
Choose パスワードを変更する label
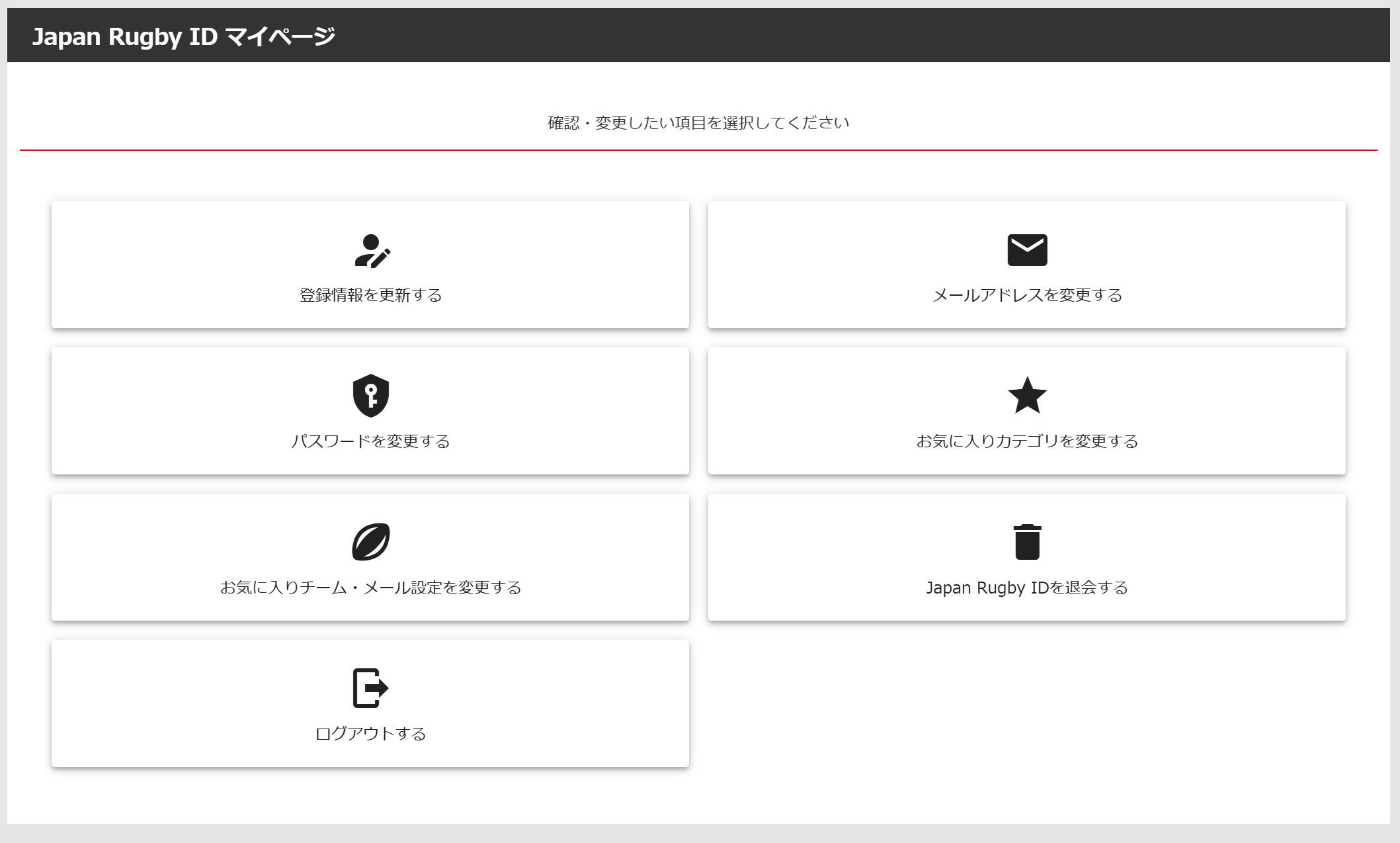point(370,441)
